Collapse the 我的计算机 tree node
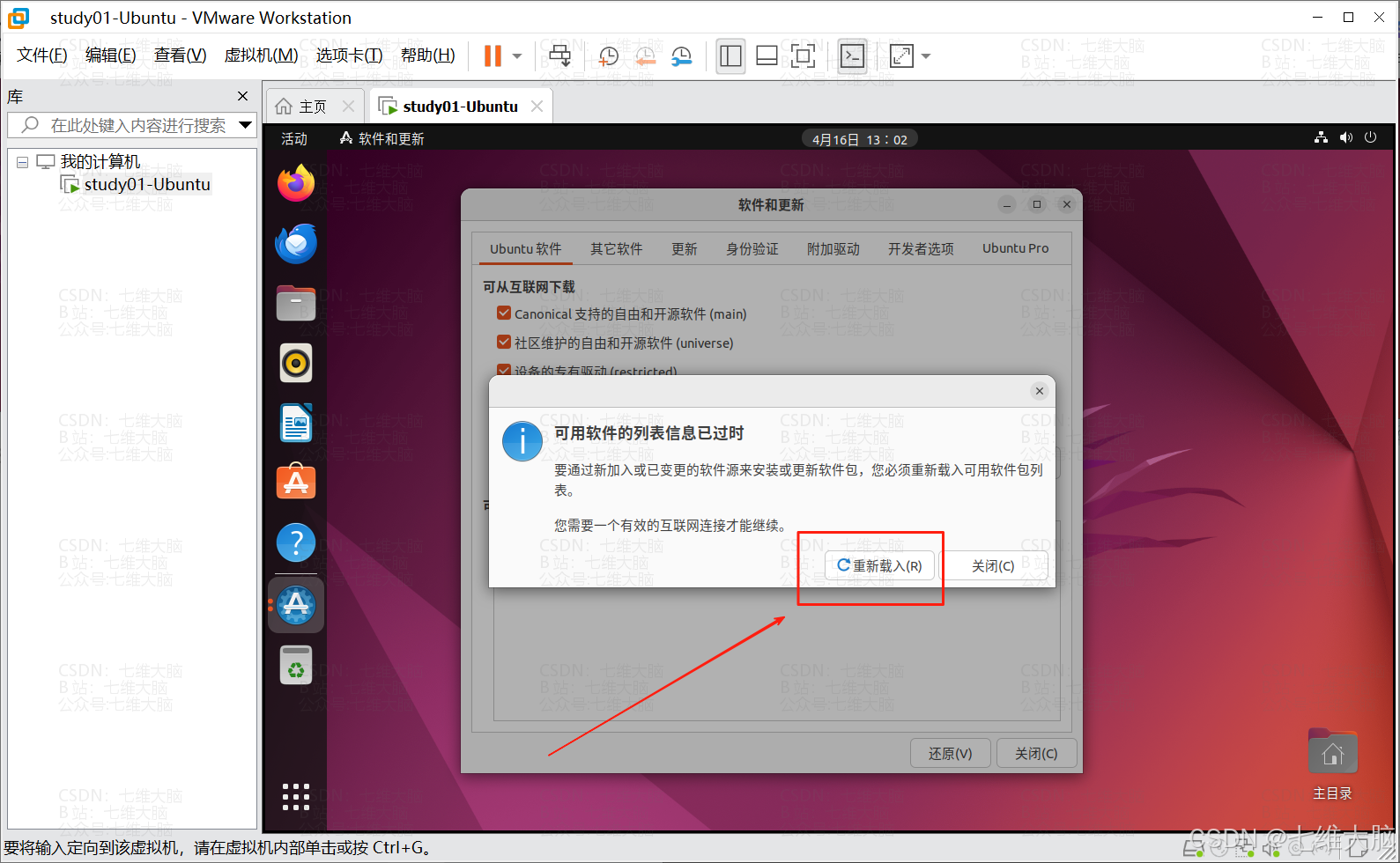Image resolution: width=1400 pixels, height=863 pixels. point(22,162)
